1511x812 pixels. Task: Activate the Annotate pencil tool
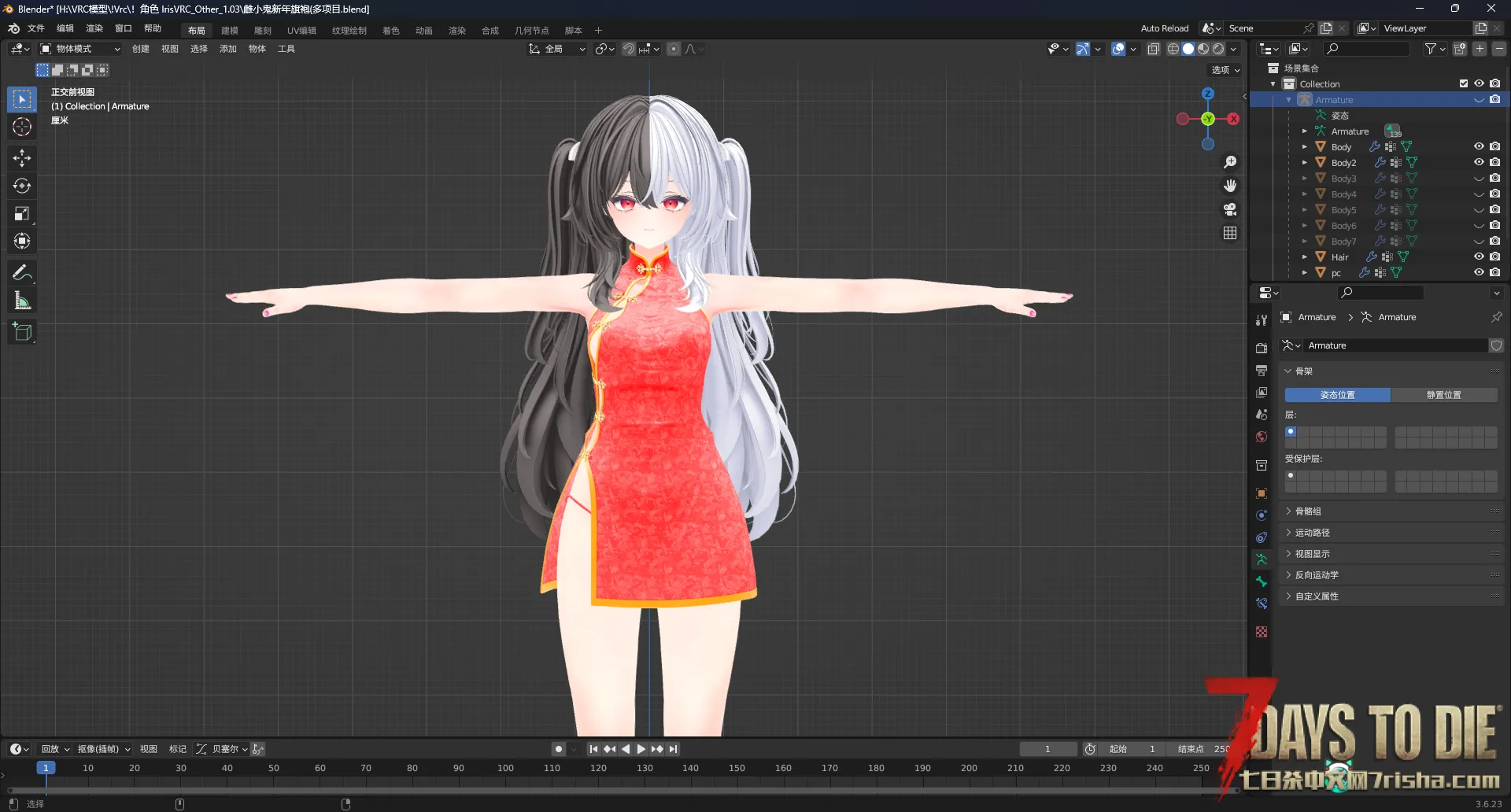point(22,273)
